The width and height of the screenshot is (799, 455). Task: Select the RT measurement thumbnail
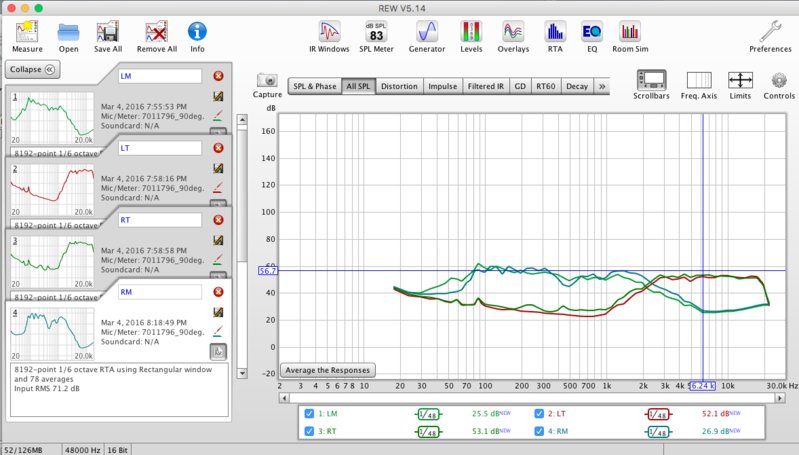(52, 262)
